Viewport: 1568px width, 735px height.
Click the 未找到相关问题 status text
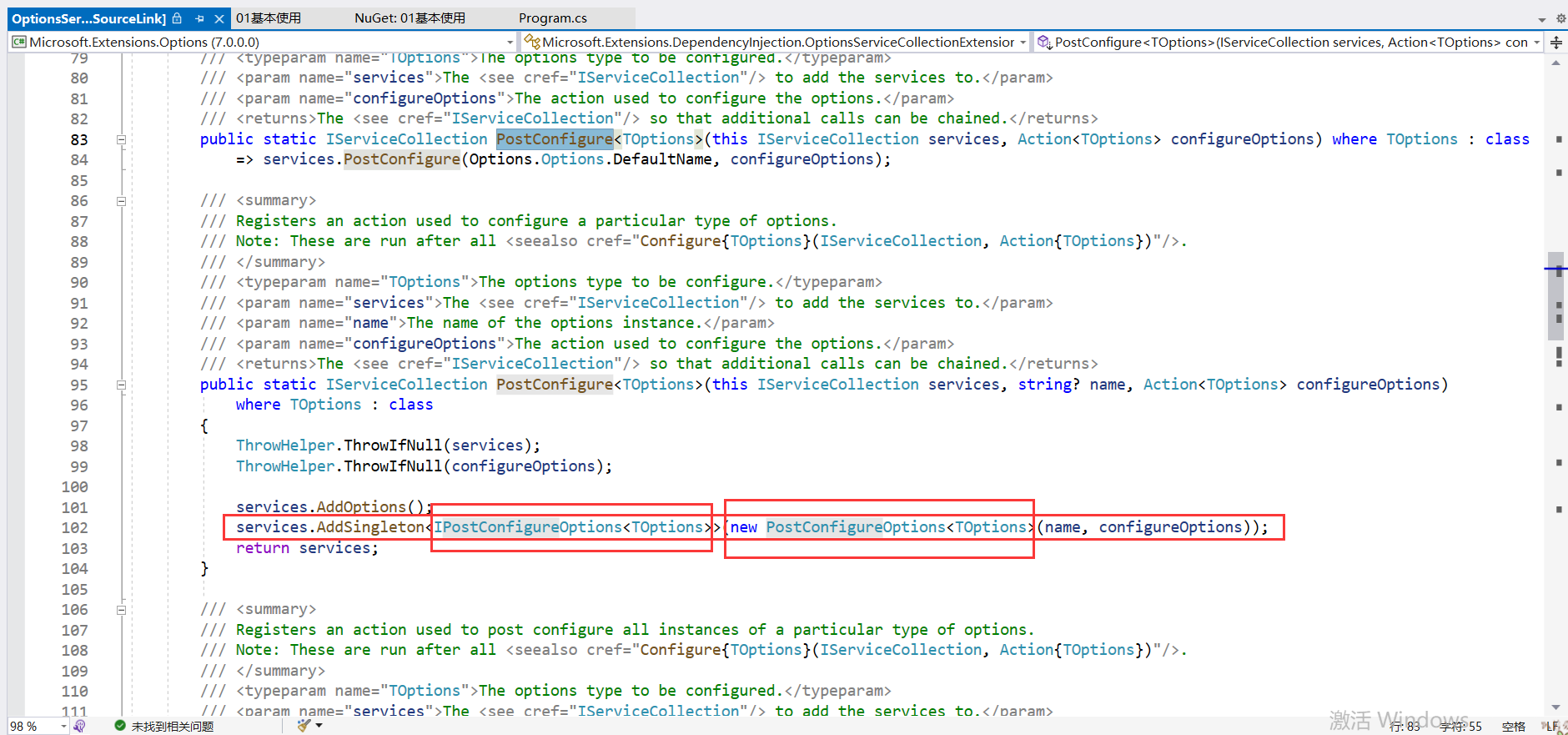click(173, 727)
